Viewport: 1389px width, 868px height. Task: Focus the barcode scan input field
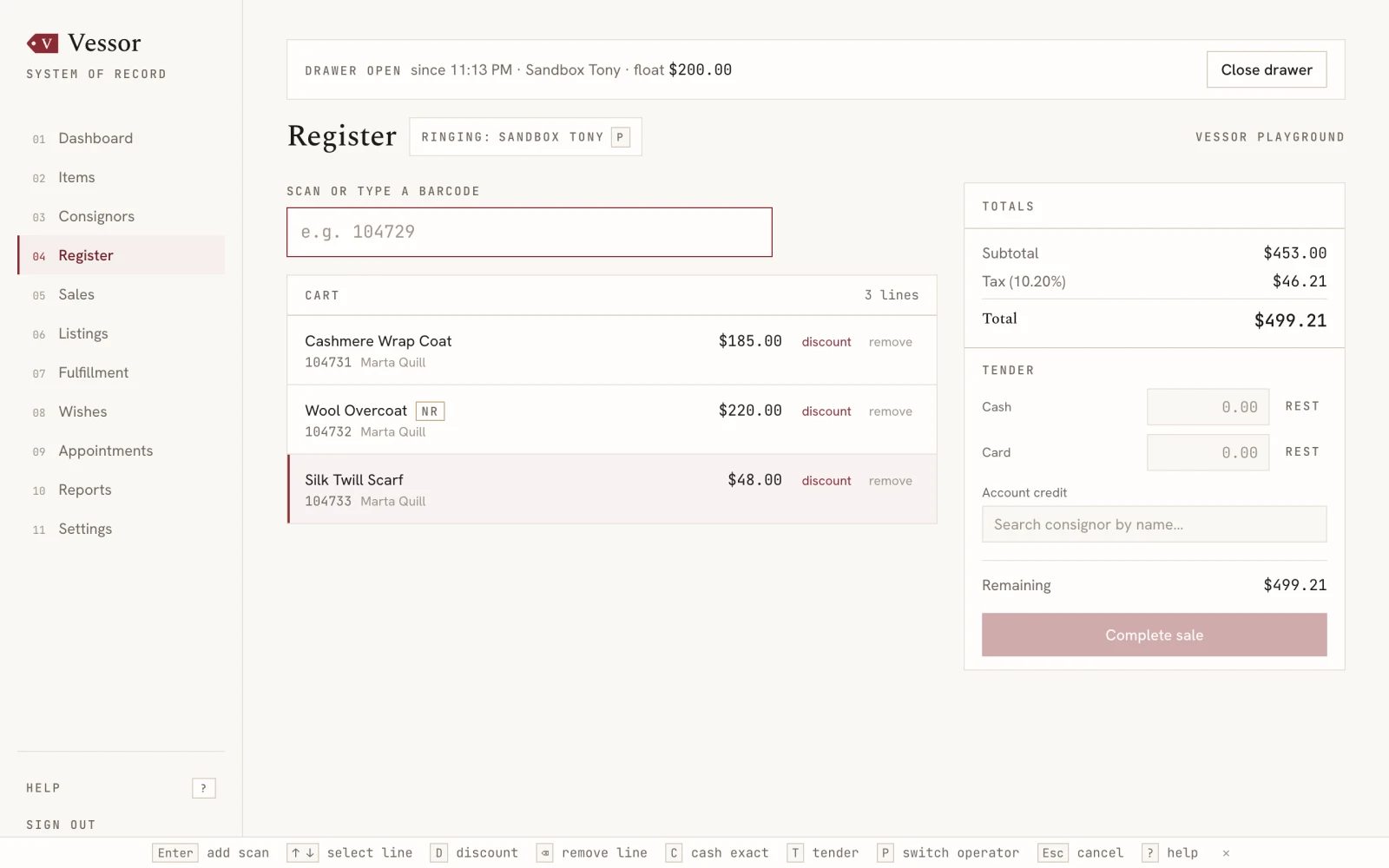530,232
